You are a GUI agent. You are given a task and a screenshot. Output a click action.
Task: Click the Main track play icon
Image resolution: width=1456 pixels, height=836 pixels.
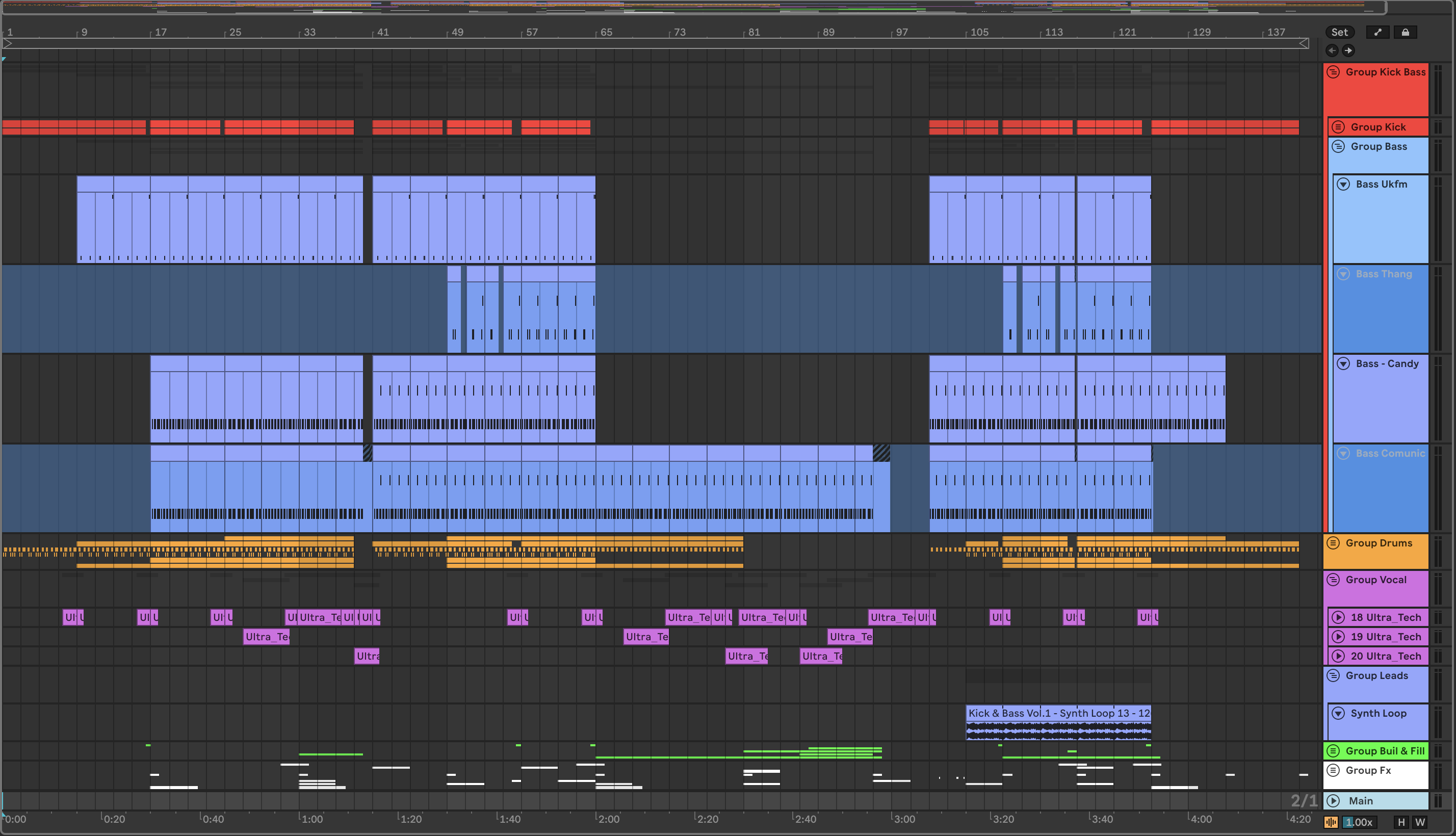[1334, 800]
